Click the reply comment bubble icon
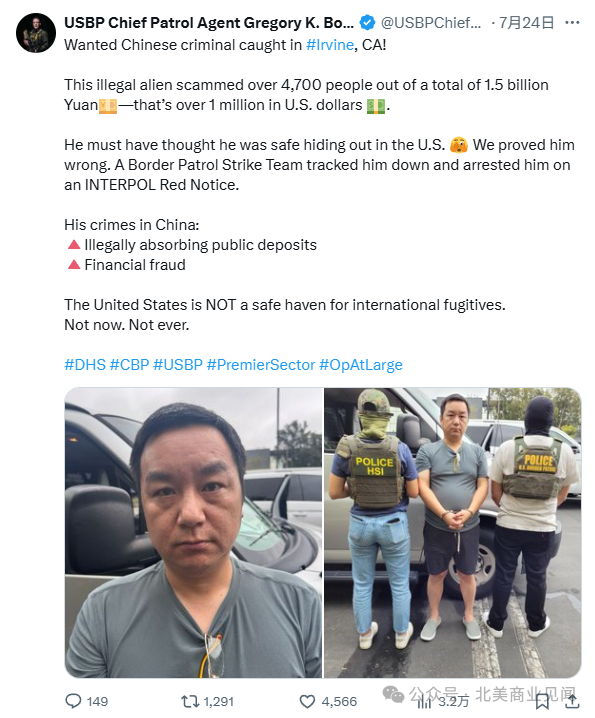595x718 pixels. 73,701
